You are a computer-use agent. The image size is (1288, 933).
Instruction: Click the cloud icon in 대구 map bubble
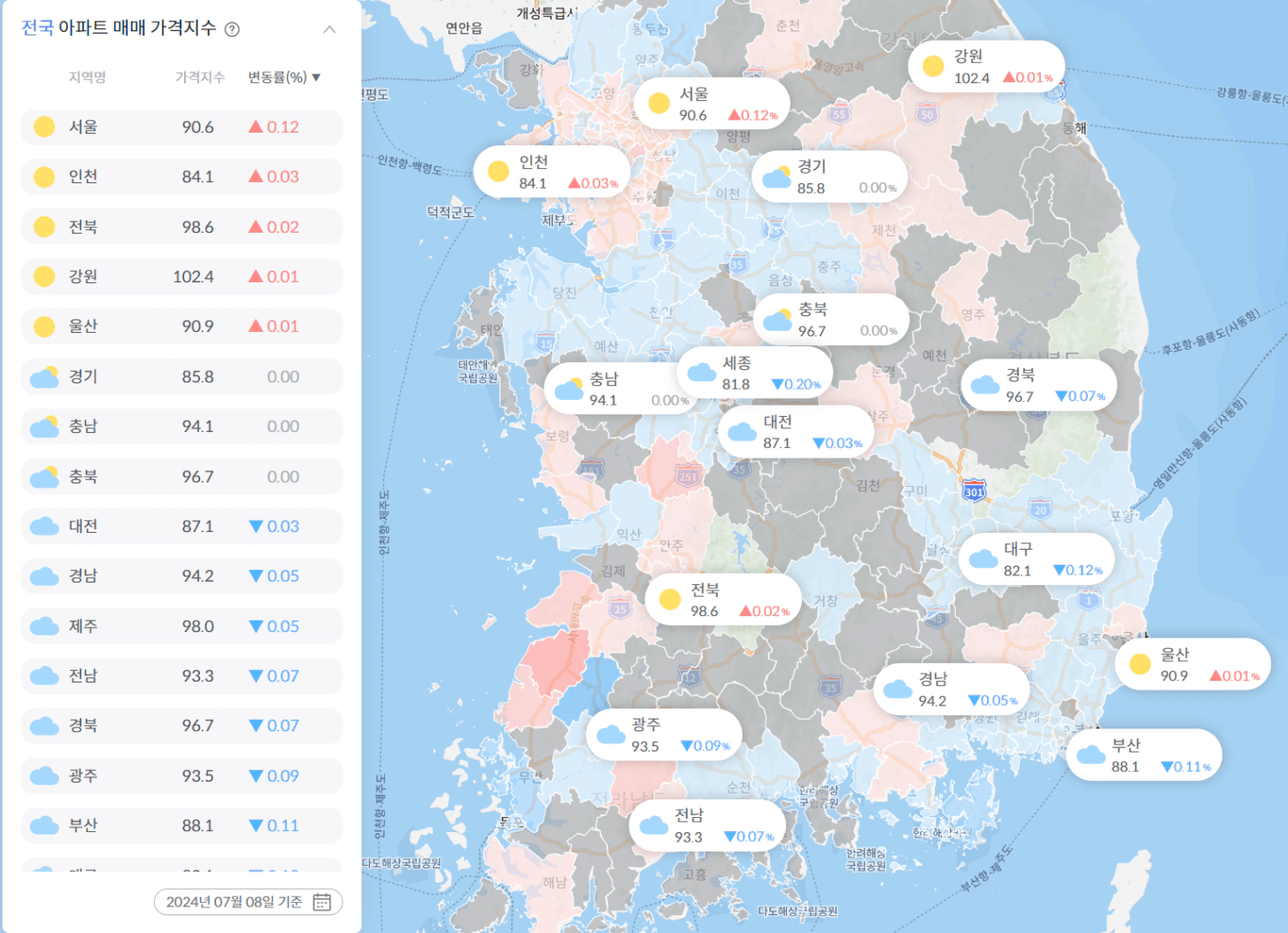983,559
